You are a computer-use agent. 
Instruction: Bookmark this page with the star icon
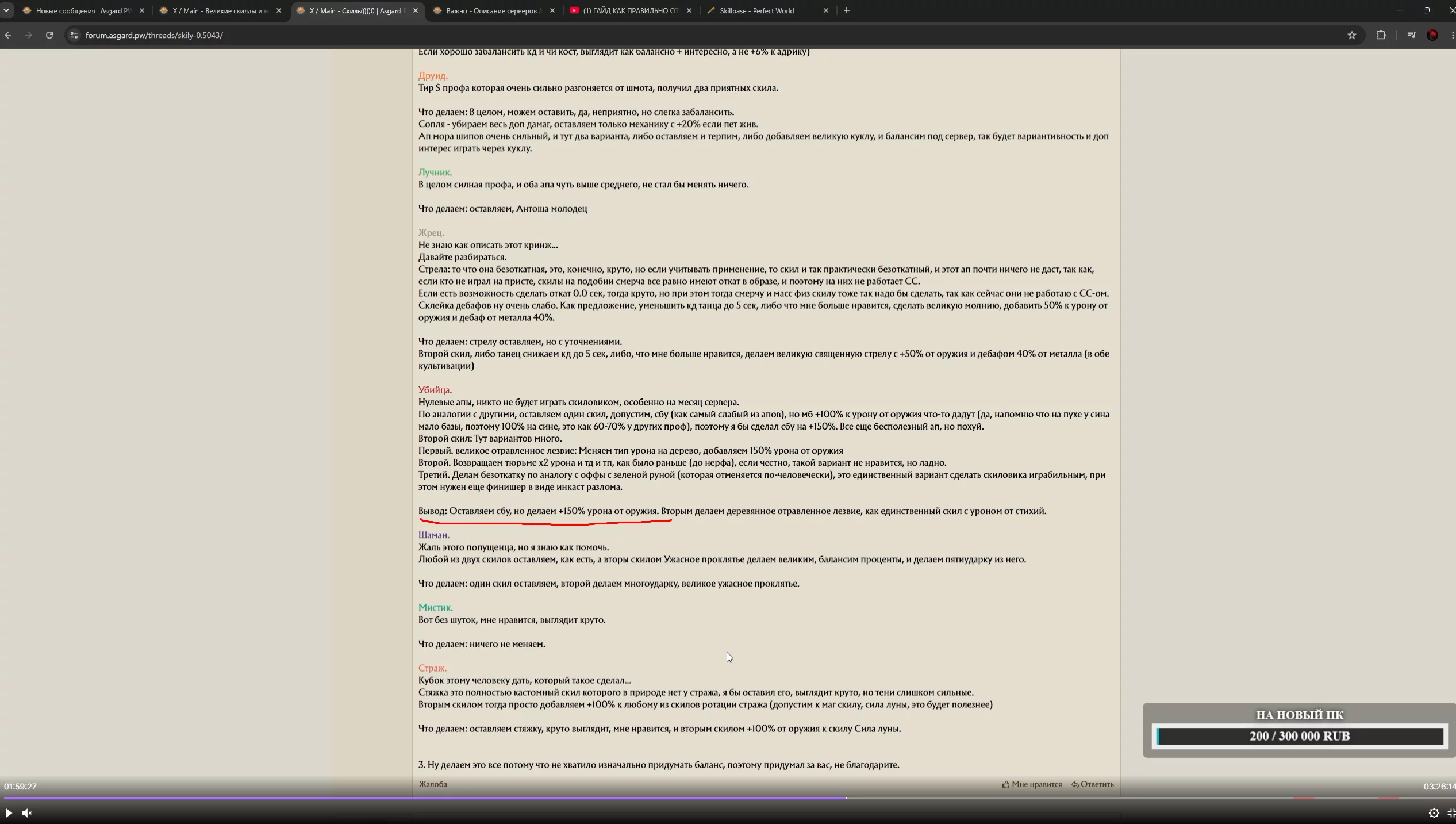(1351, 35)
